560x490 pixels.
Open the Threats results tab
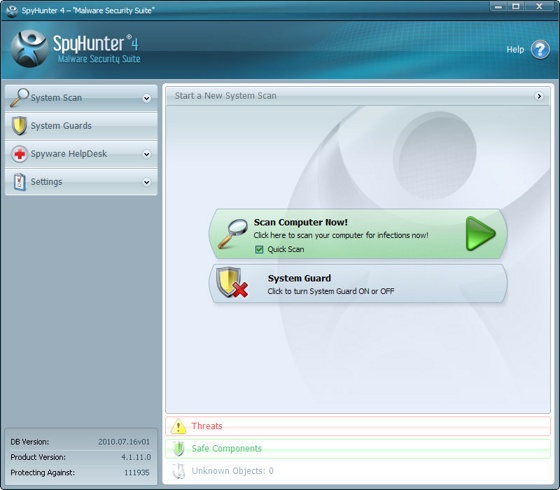pos(358,426)
